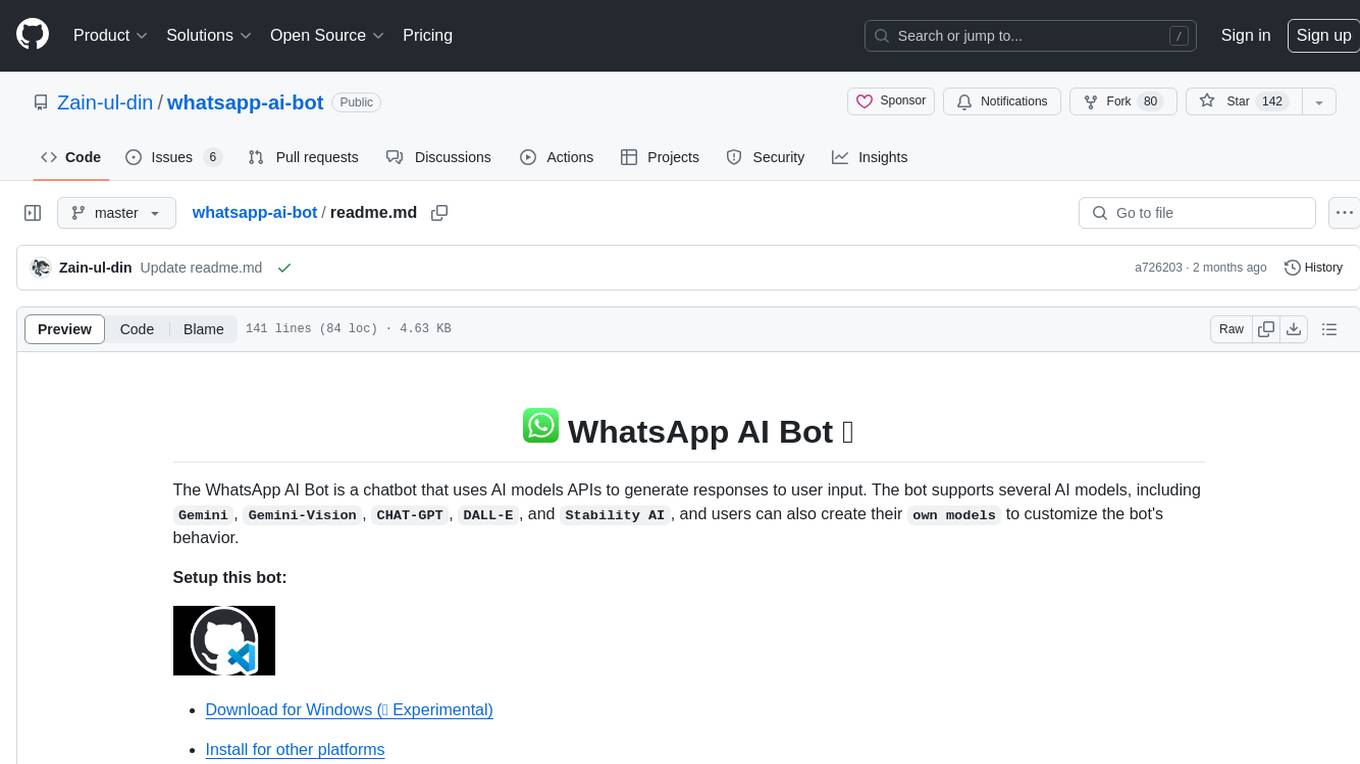Open the Notifications bell button
The image size is (1360, 764).
[x=1002, y=101]
